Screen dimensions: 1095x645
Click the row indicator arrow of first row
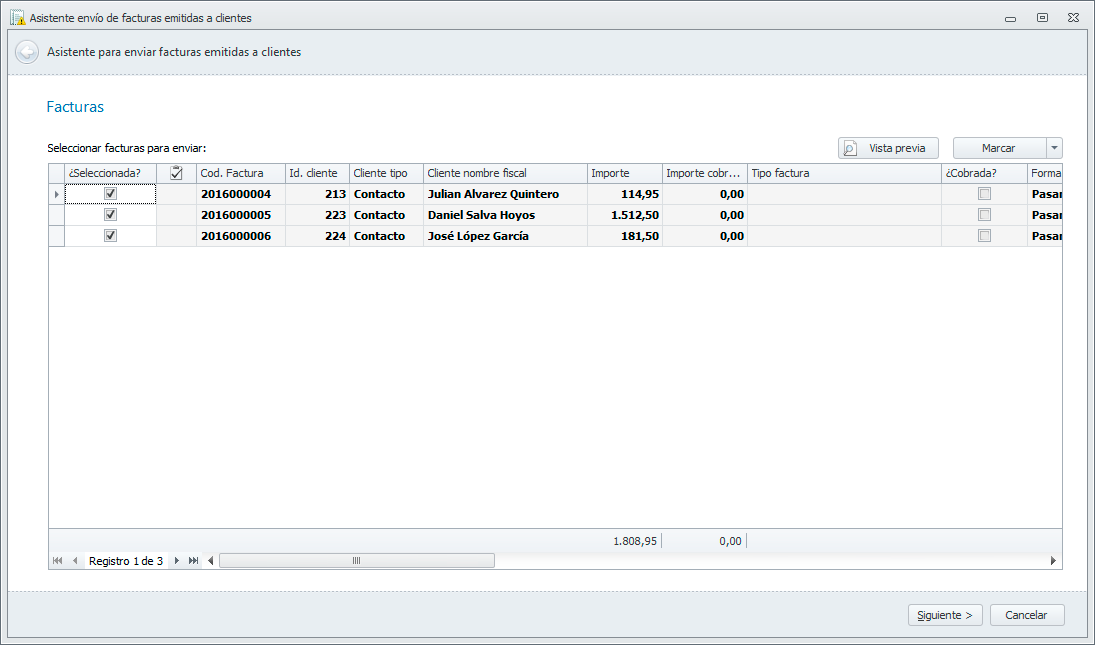click(57, 194)
